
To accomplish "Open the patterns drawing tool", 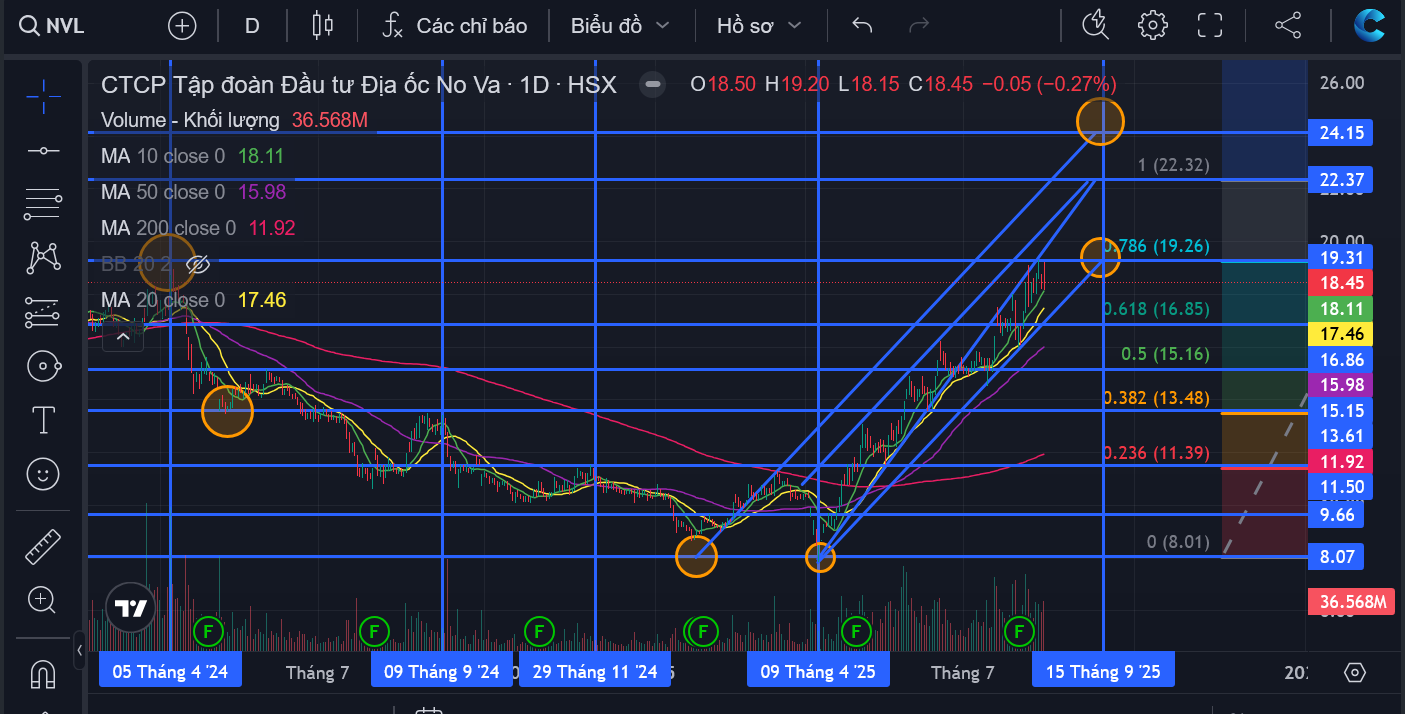I will coord(43,258).
